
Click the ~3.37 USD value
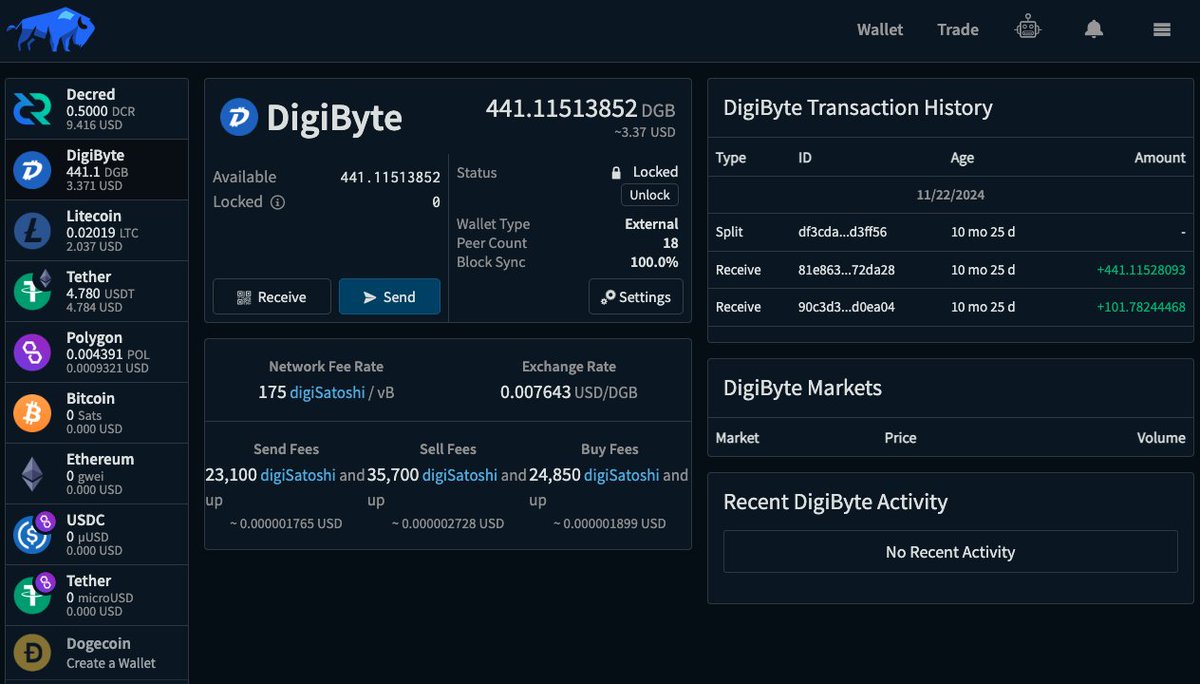(x=644, y=132)
